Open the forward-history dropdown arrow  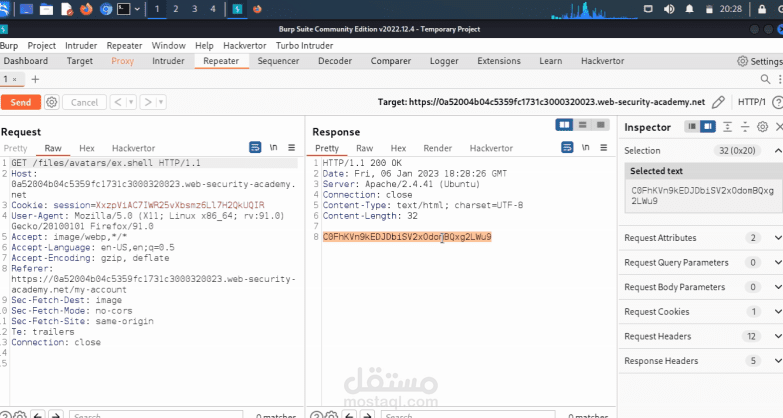click(x=161, y=102)
